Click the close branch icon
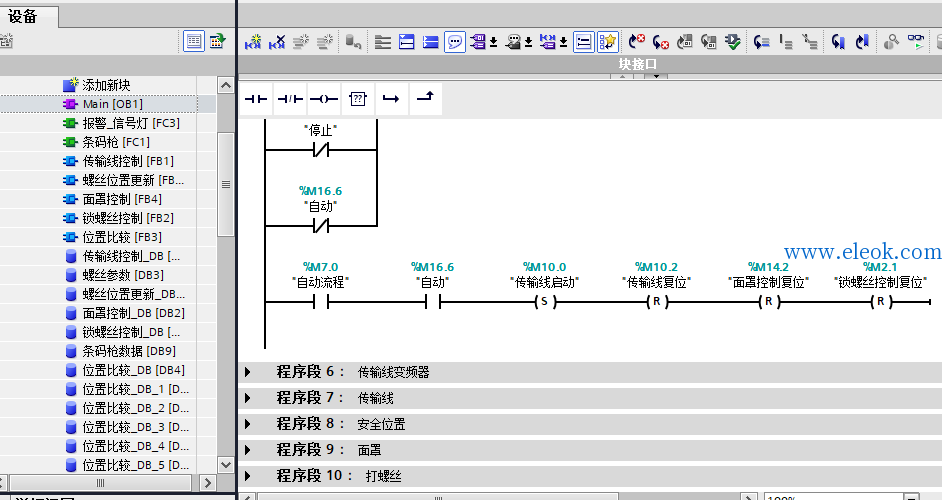Viewport: 942px width, 500px height. (x=425, y=99)
